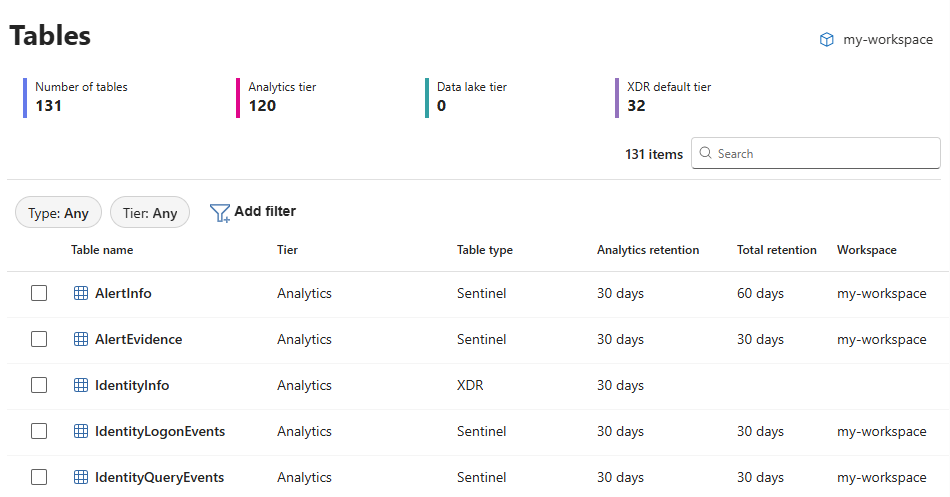This screenshot has height=497, width=950.
Task: Click the AlertInfo table grid icon
Action: point(81,293)
